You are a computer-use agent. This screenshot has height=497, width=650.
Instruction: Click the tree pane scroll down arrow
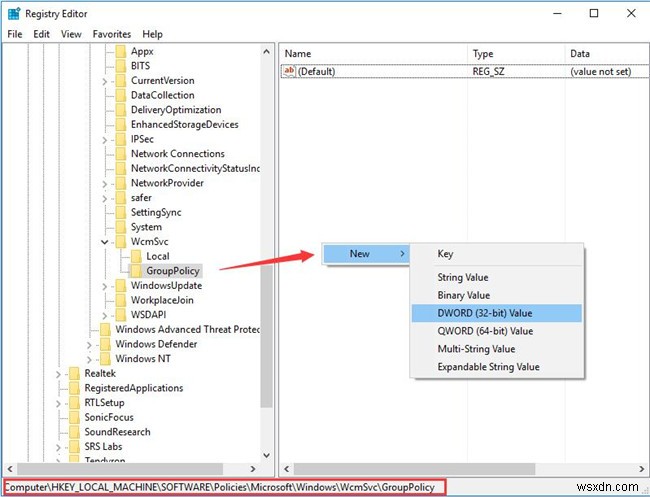click(x=267, y=455)
